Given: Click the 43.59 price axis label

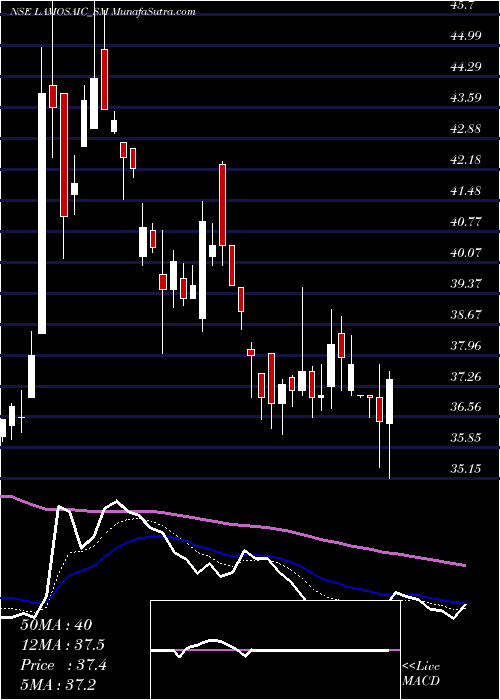Looking at the screenshot, I should [x=467, y=97].
